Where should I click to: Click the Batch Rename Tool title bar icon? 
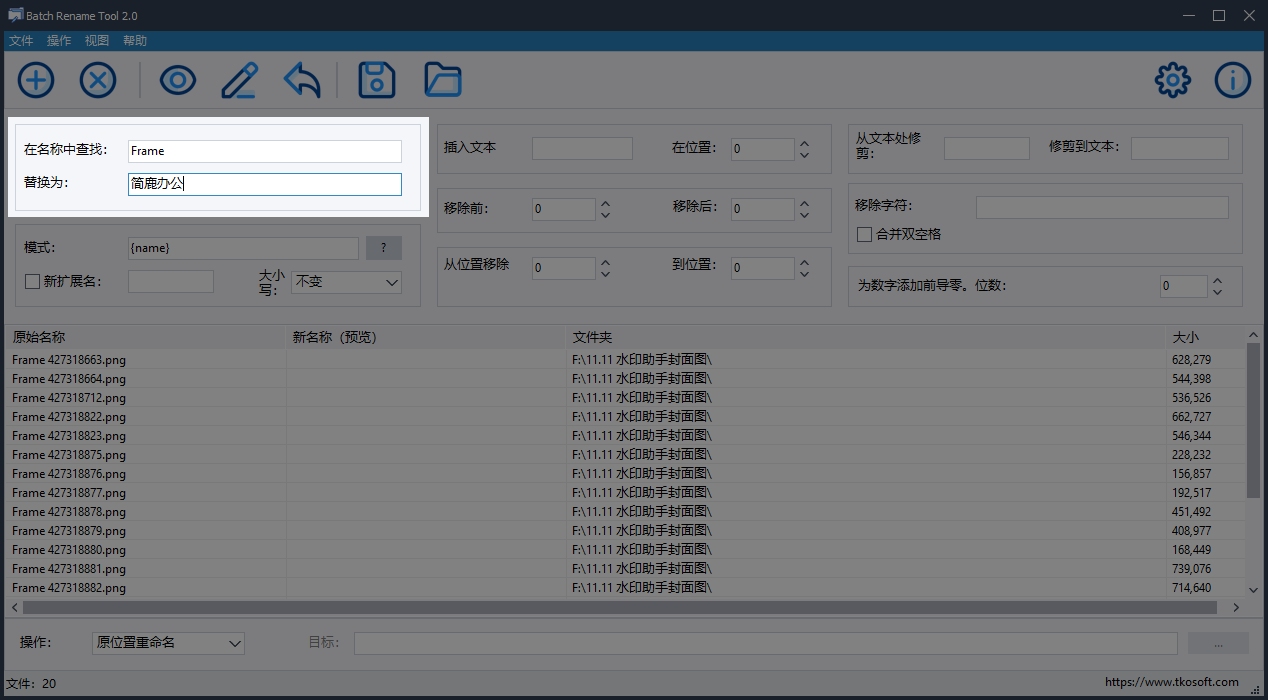click(x=15, y=15)
